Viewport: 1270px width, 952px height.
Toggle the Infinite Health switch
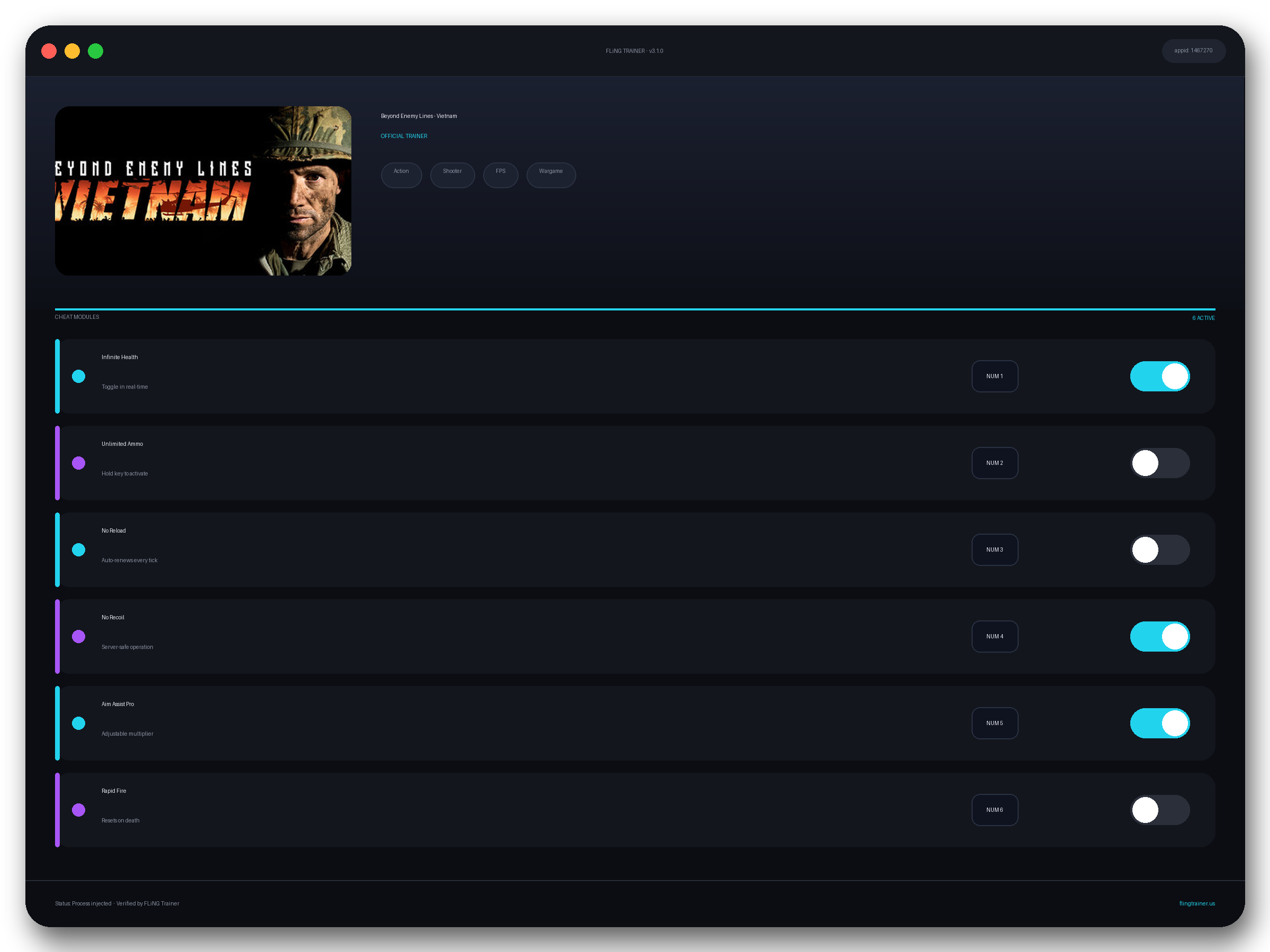click(x=1160, y=377)
